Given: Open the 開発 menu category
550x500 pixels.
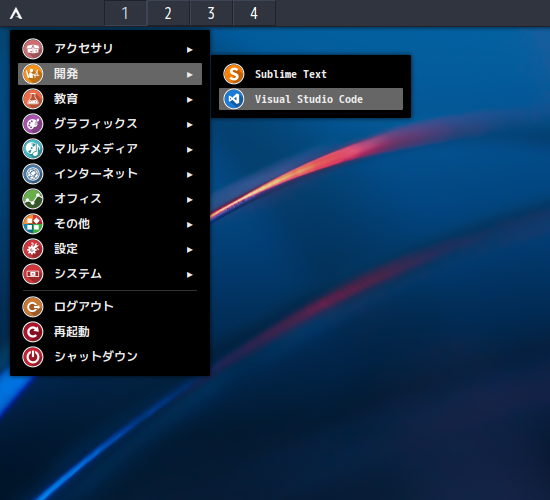Looking at the screenshot, I should tap(110, 74).
